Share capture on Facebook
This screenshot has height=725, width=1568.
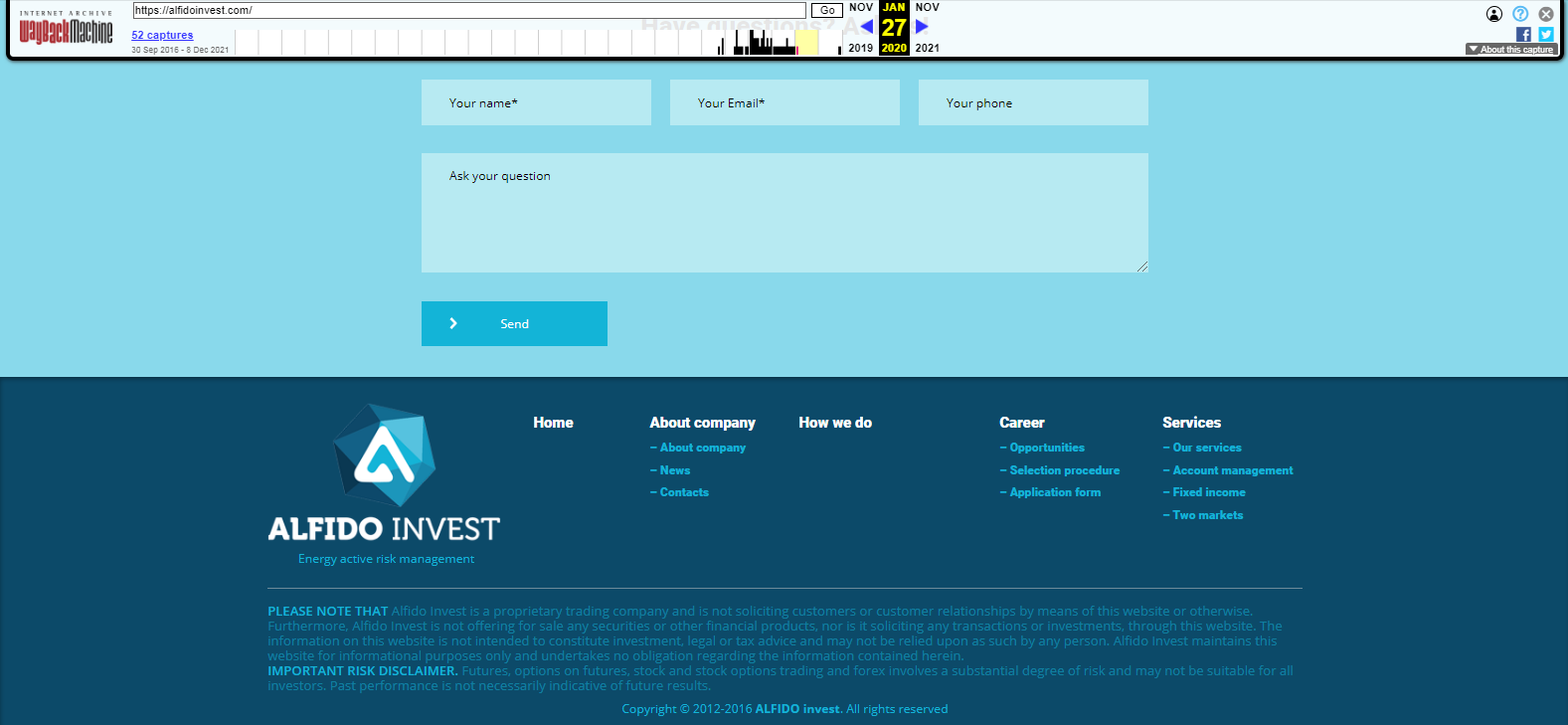pyautogui.click(x=1523, y=34)
